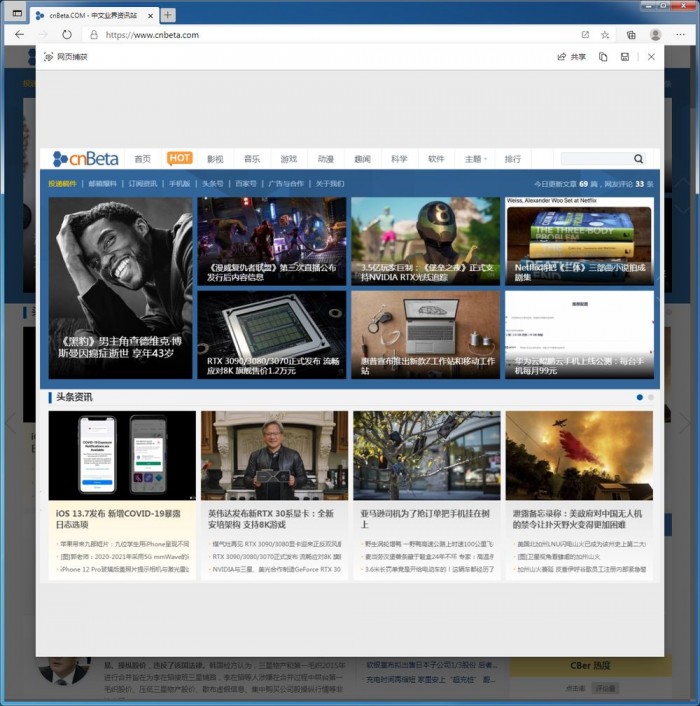Open the 《黑豹》 Chadwick Boseman story image

point(120,288)
